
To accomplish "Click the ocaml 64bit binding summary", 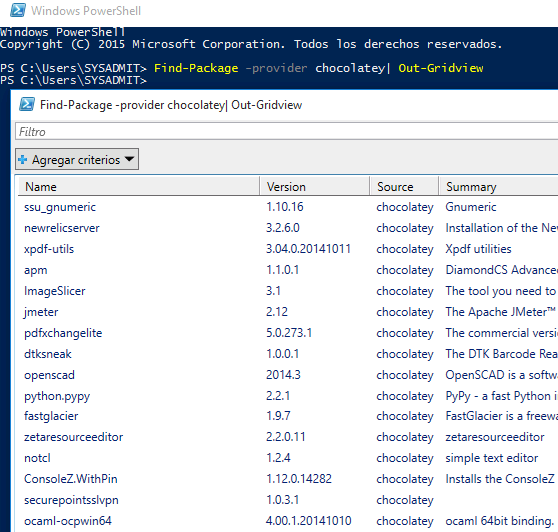I will click(x=500, y=521).
